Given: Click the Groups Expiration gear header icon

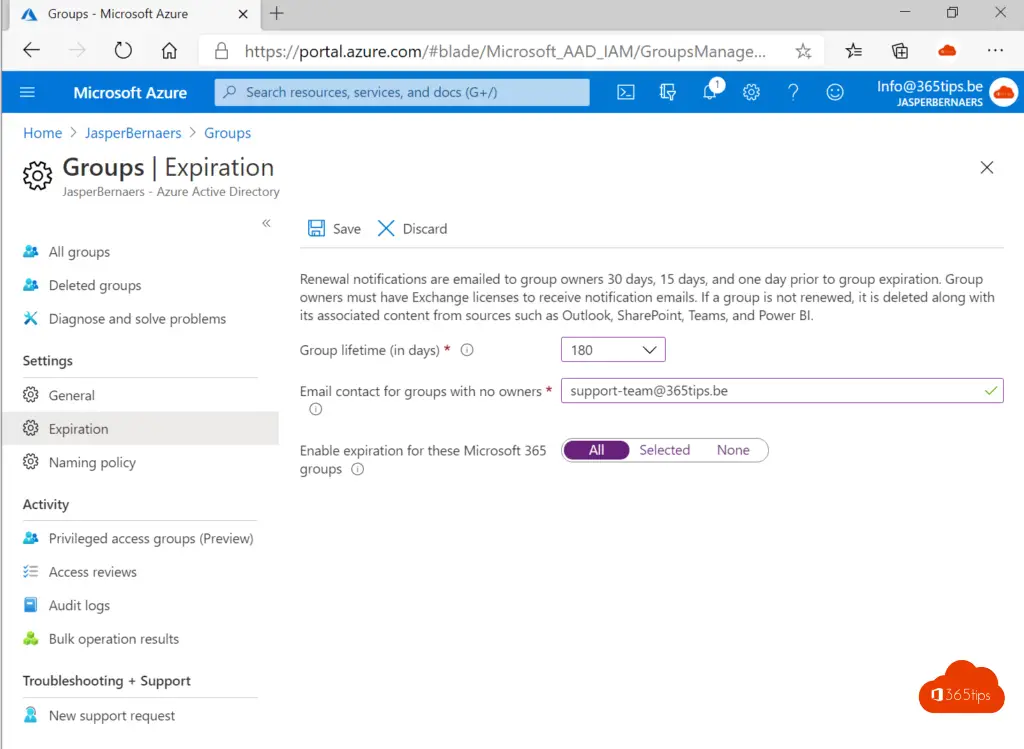Looking at the screenshot, I should coord(37,175).
